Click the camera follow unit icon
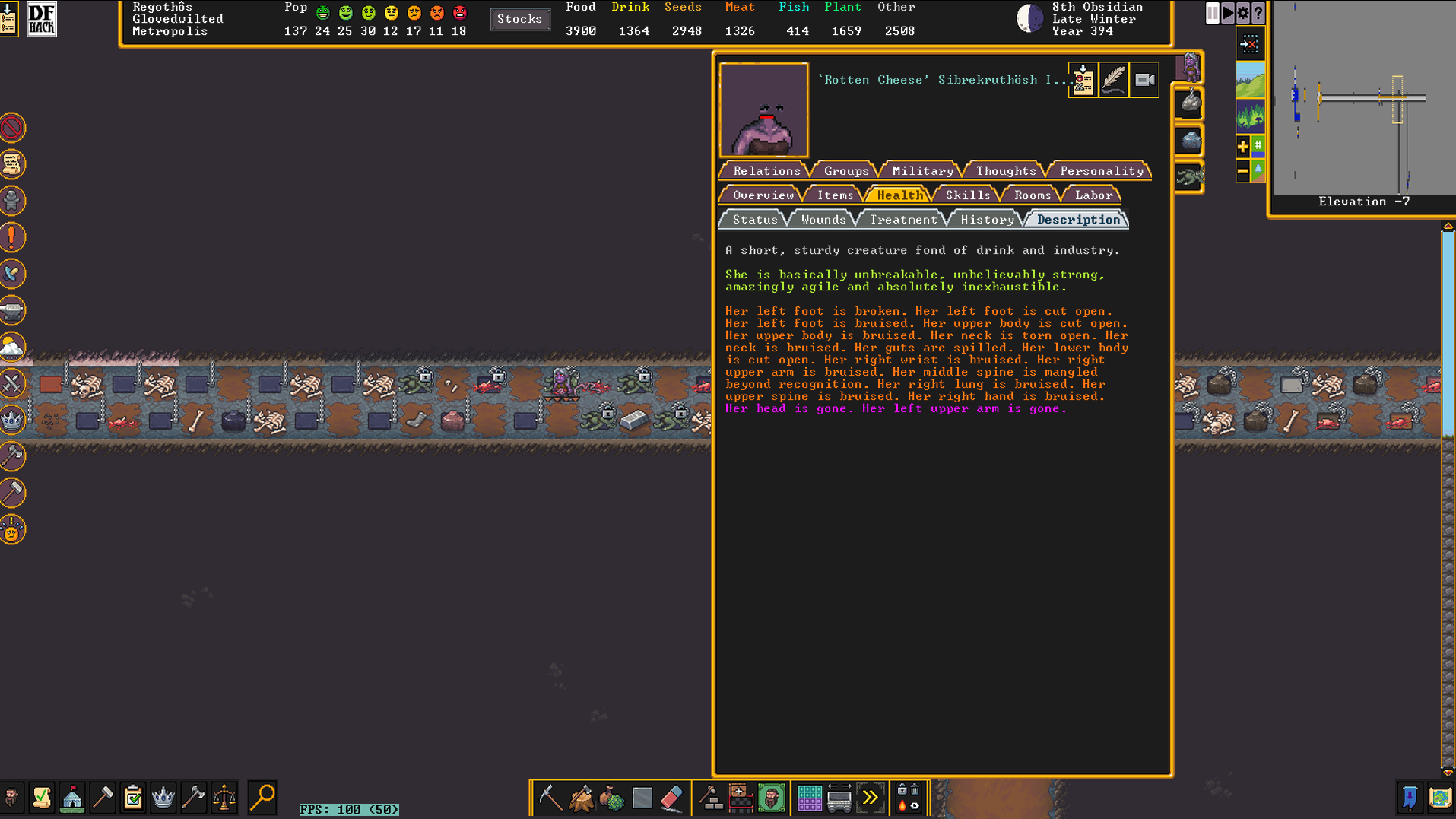The height and width of the screenshot is (819, 1456). pos(1144,80)
